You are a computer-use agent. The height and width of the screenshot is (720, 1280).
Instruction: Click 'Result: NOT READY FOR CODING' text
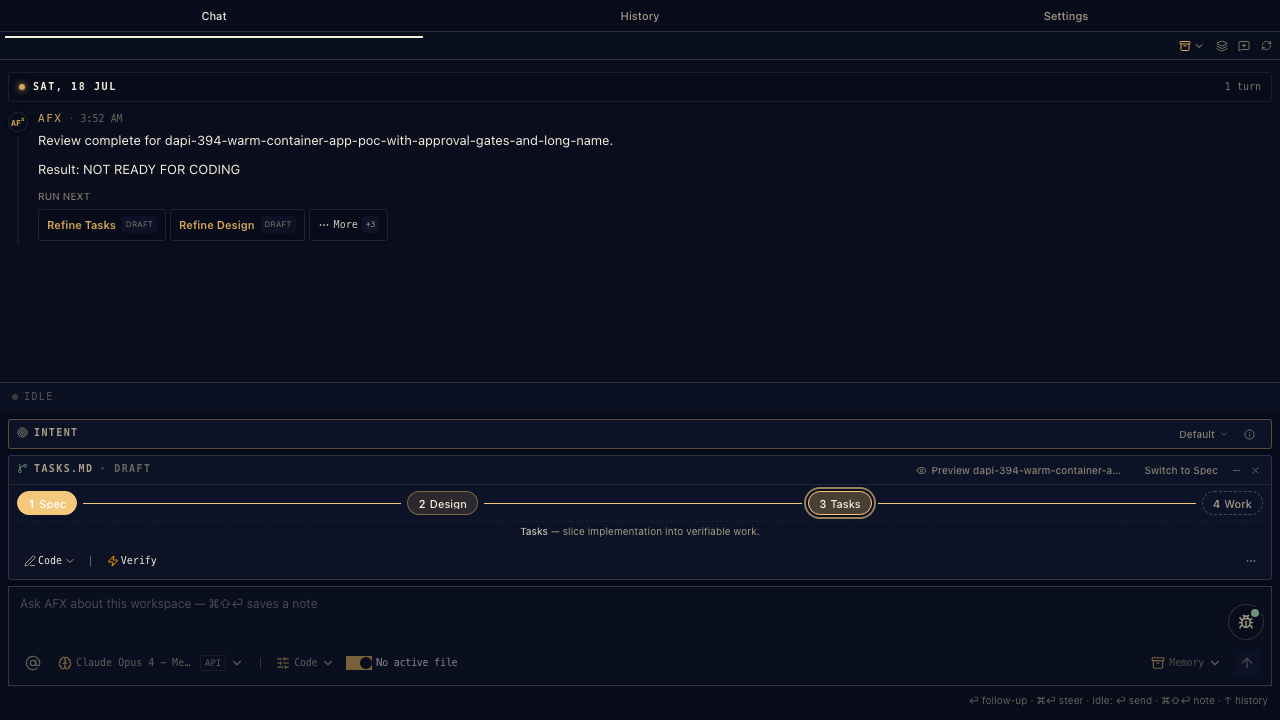click(x=139, y=169)
